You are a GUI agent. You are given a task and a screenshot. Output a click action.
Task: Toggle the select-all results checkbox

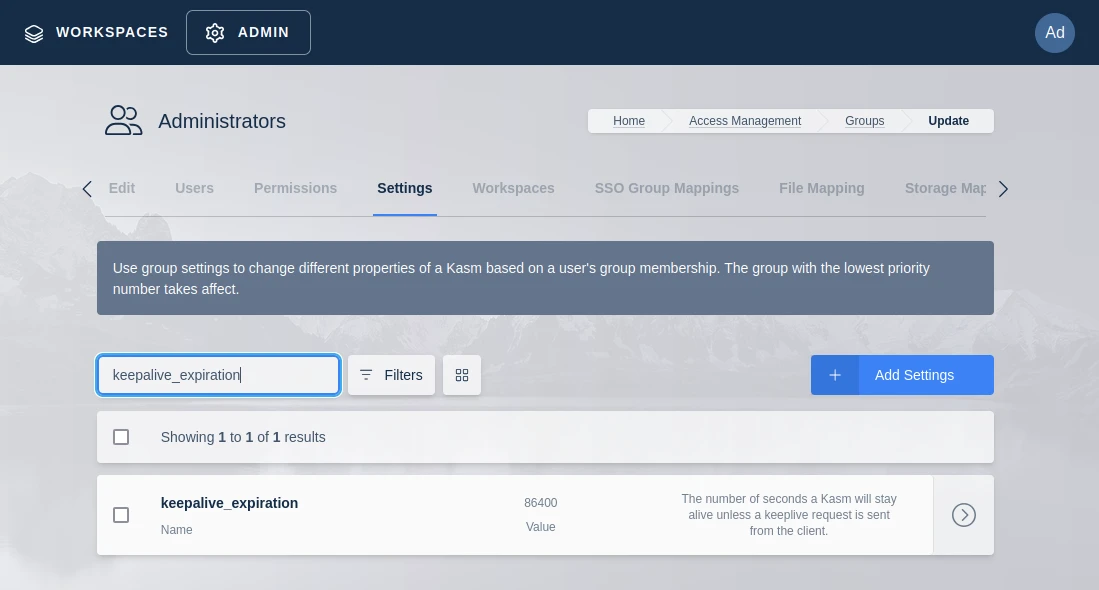[x=121, y=437]
